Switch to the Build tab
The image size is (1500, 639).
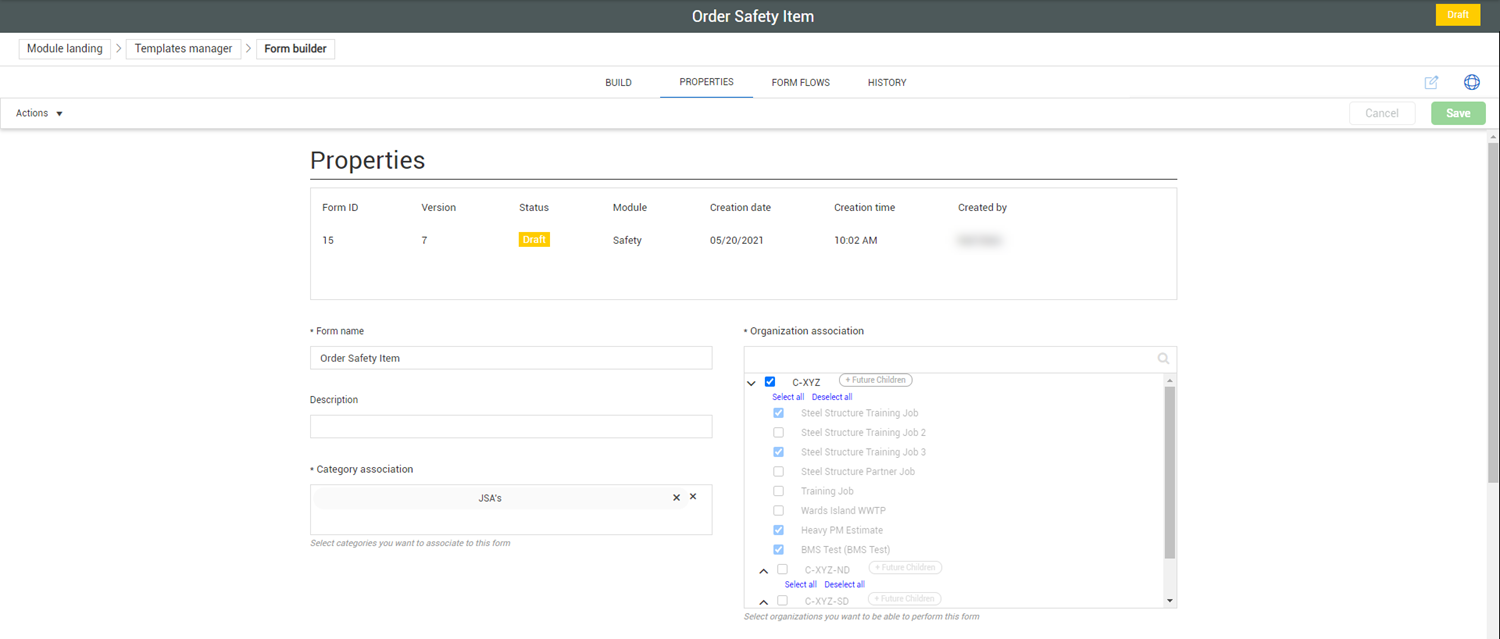coord(618,82)
